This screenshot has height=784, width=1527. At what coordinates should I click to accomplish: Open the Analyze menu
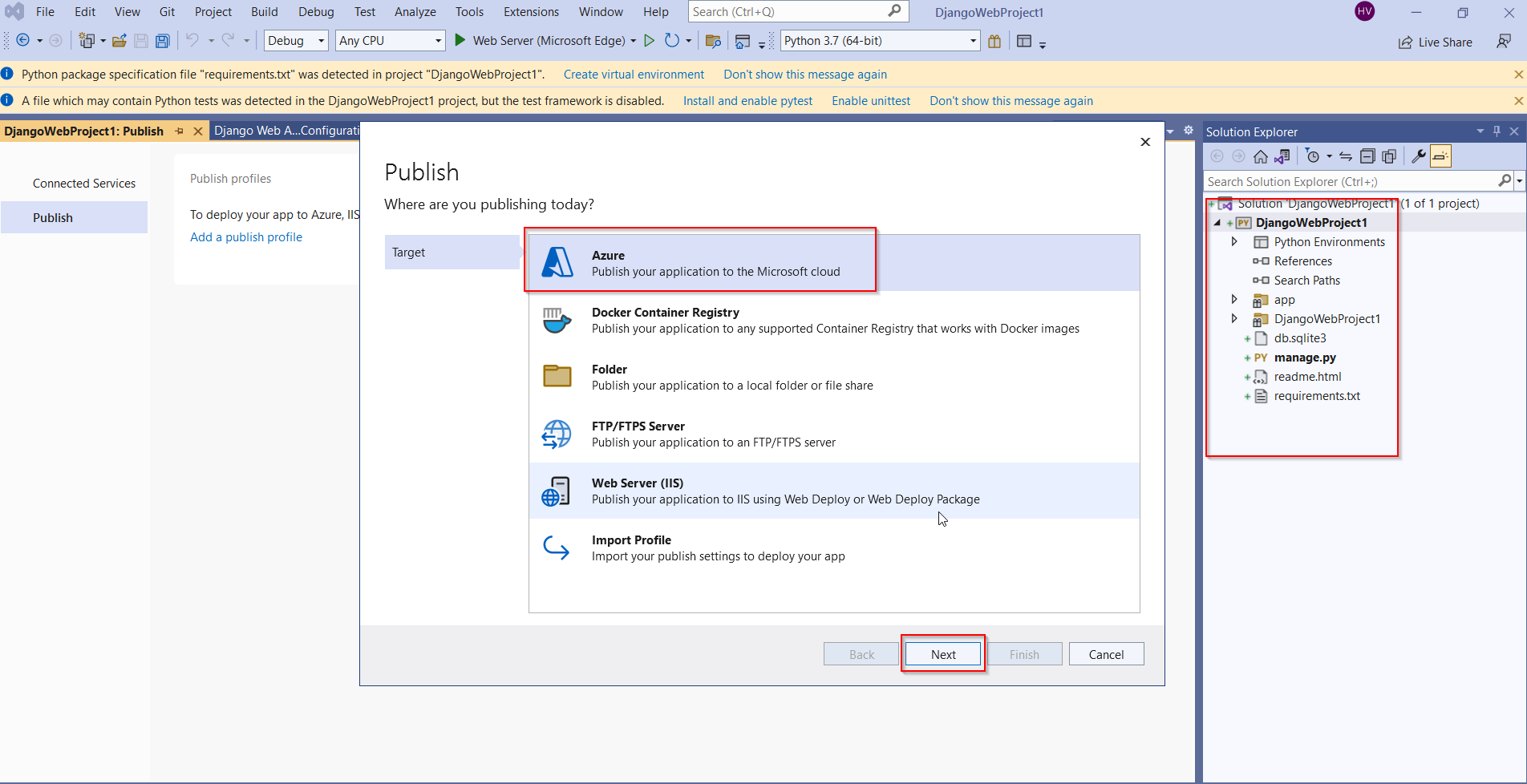coord(415,12)
